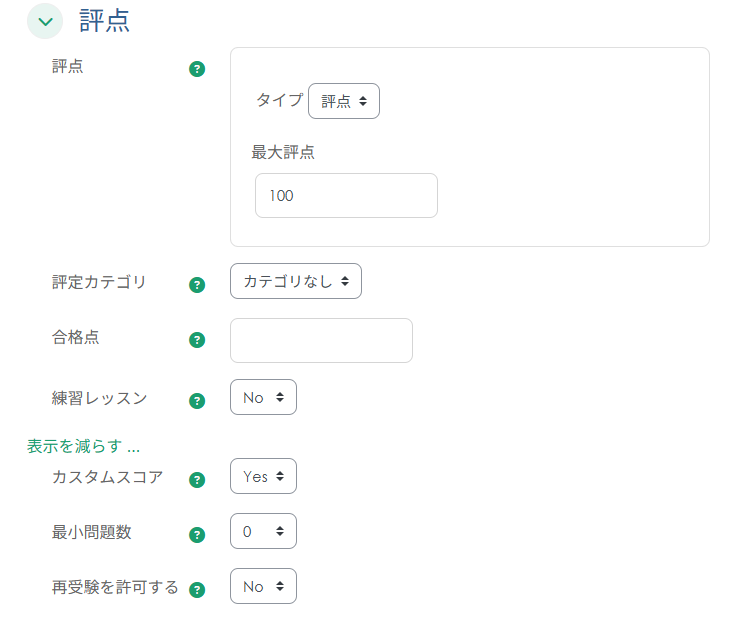Open the カスタムスコア Yes dropdown
The height and width of the screenshot is (617, 755).
coord(263,476)
